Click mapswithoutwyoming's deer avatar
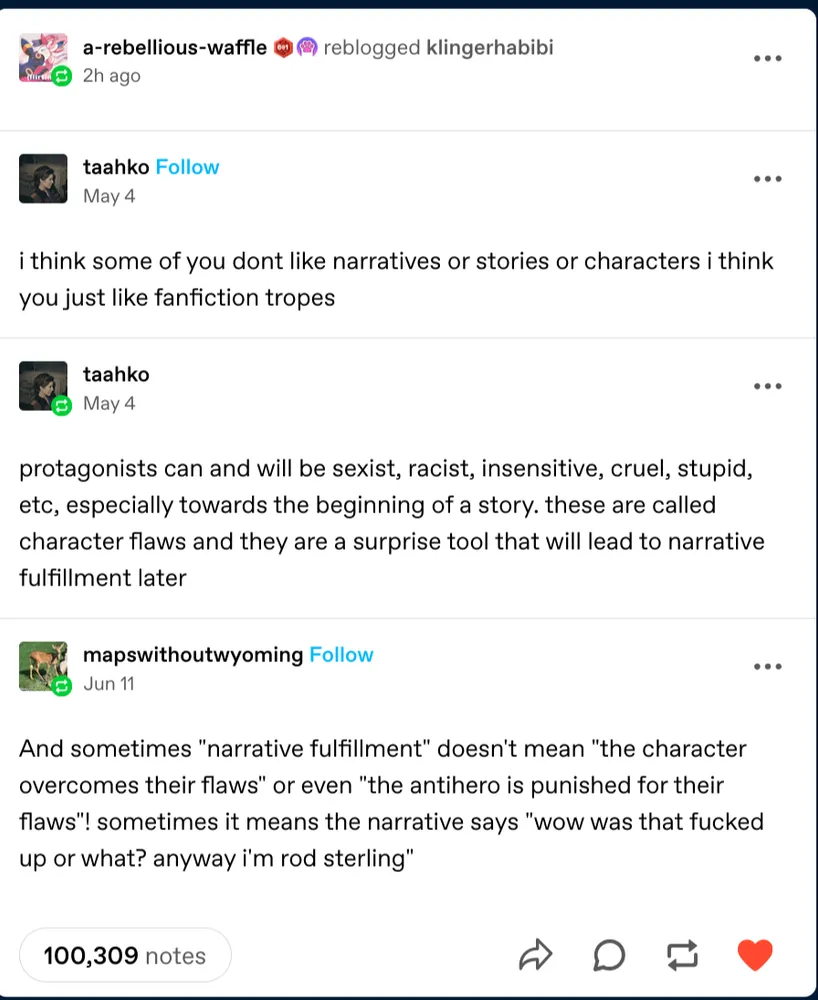 point(43,666)
